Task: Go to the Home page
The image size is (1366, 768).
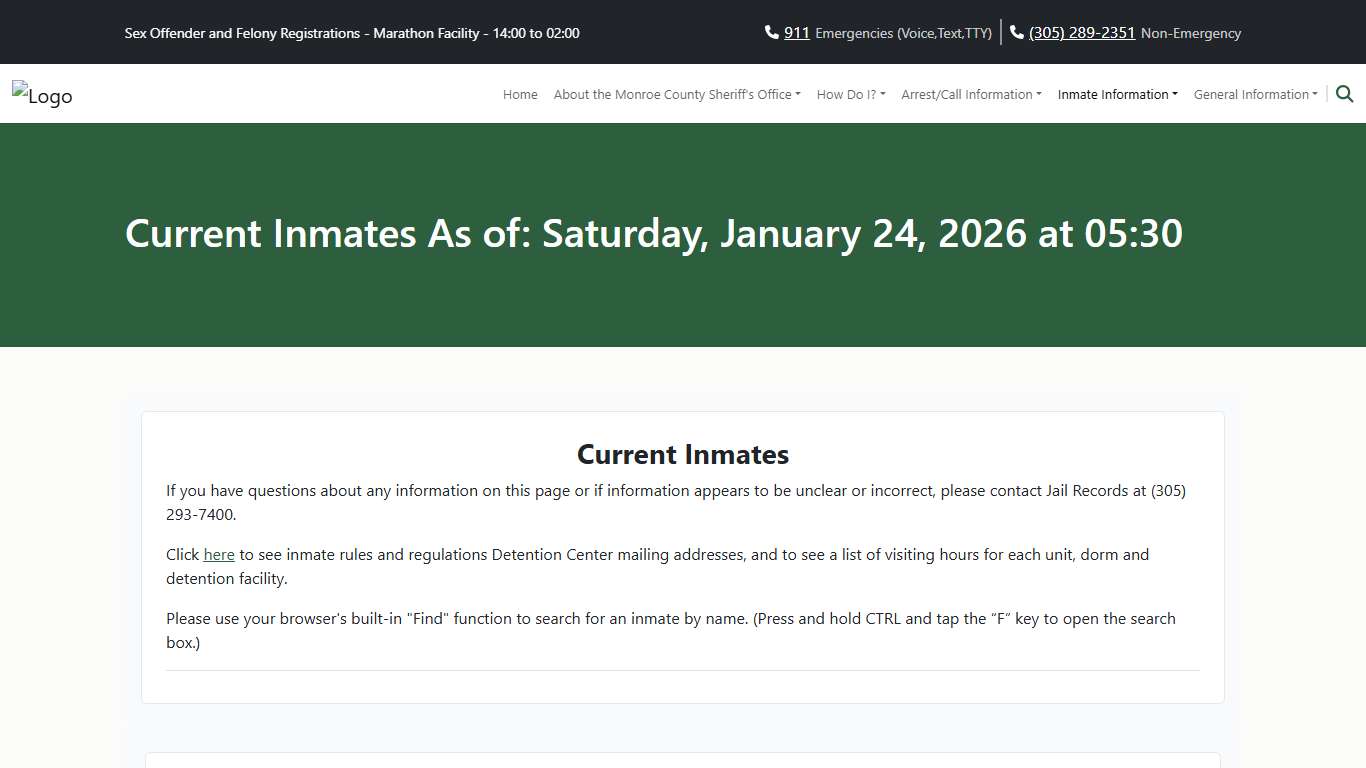Action: [520, 95]
